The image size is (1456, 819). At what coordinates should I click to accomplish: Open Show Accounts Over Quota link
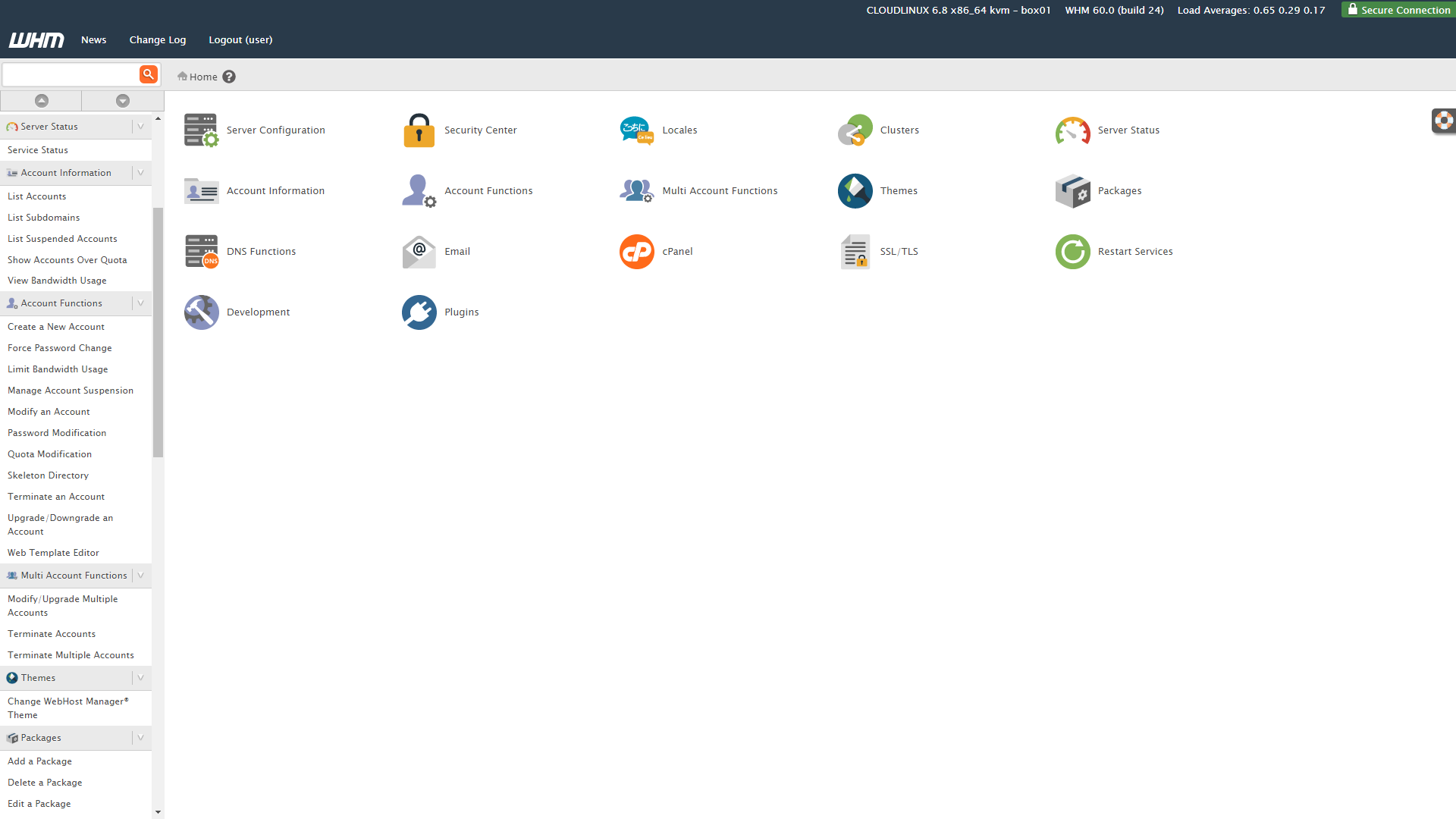(x=67, y=260)
